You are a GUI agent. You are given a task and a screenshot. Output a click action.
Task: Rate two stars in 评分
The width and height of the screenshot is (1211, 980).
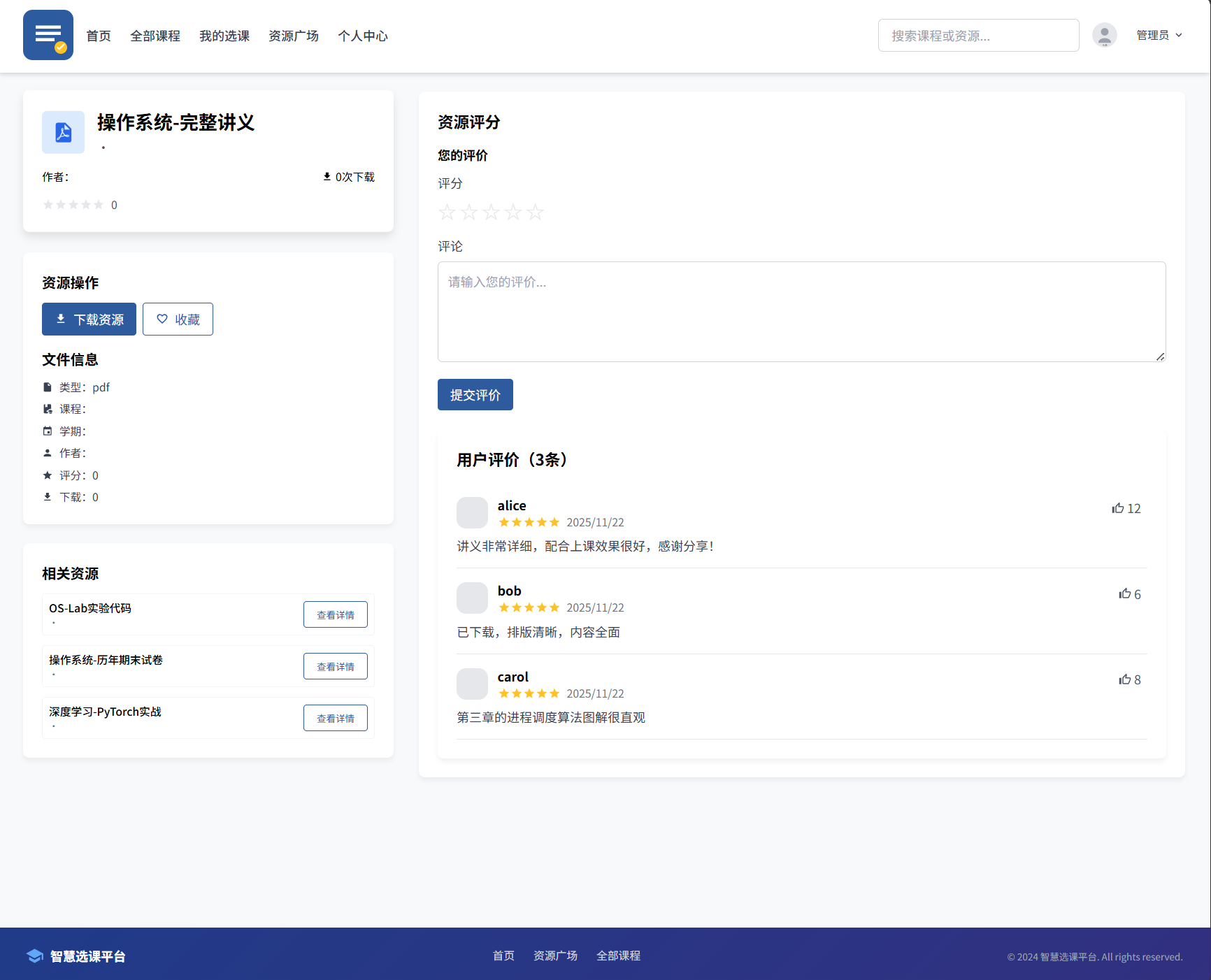[469, 212]
